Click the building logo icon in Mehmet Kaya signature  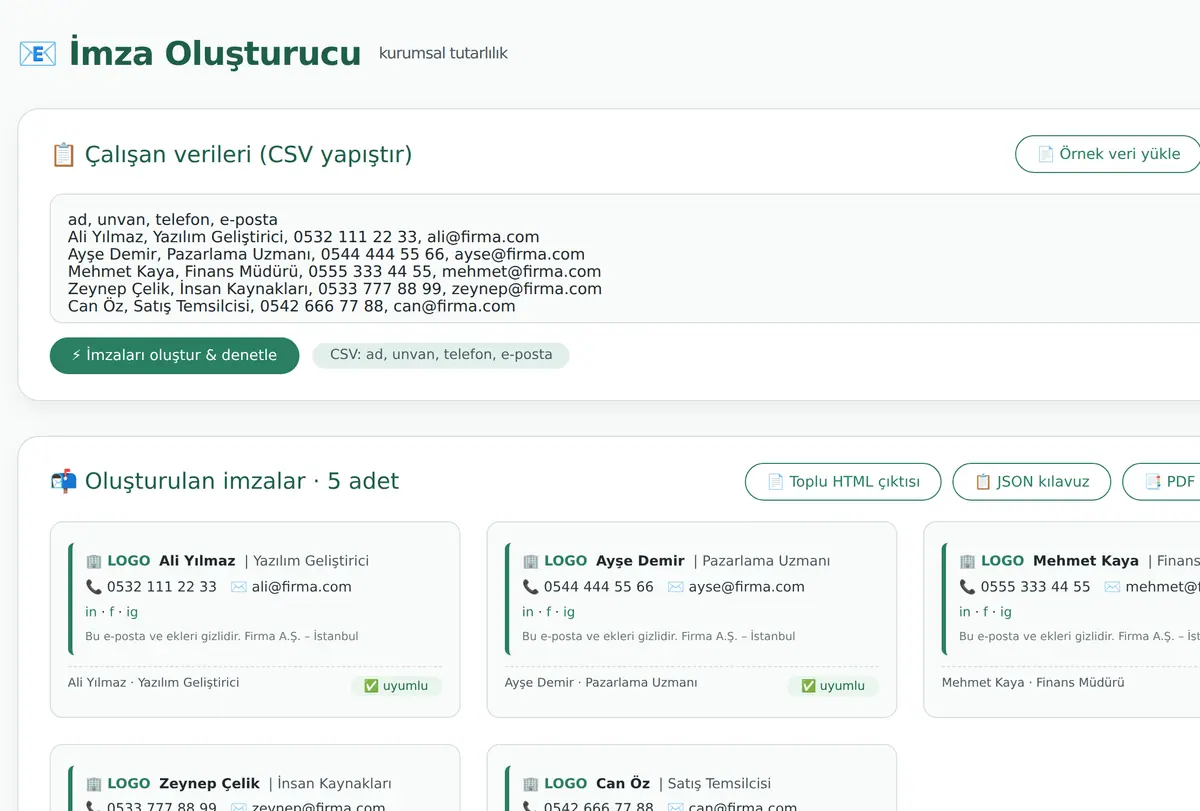click(968, 561)
